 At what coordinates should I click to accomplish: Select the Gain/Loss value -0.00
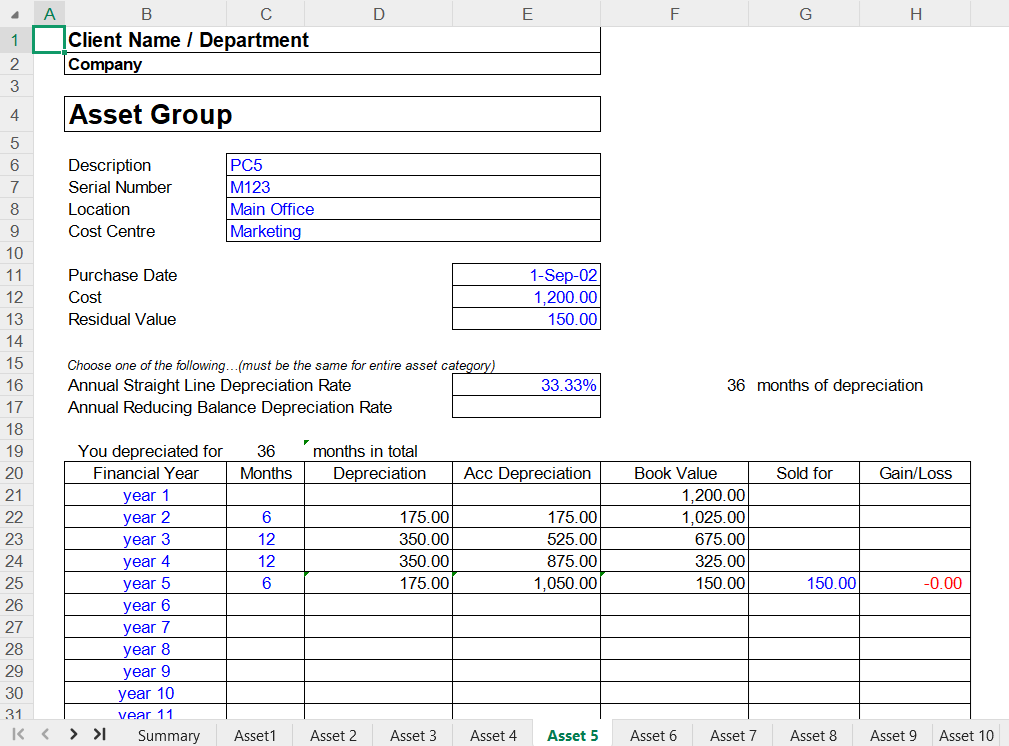click(915, 583)
